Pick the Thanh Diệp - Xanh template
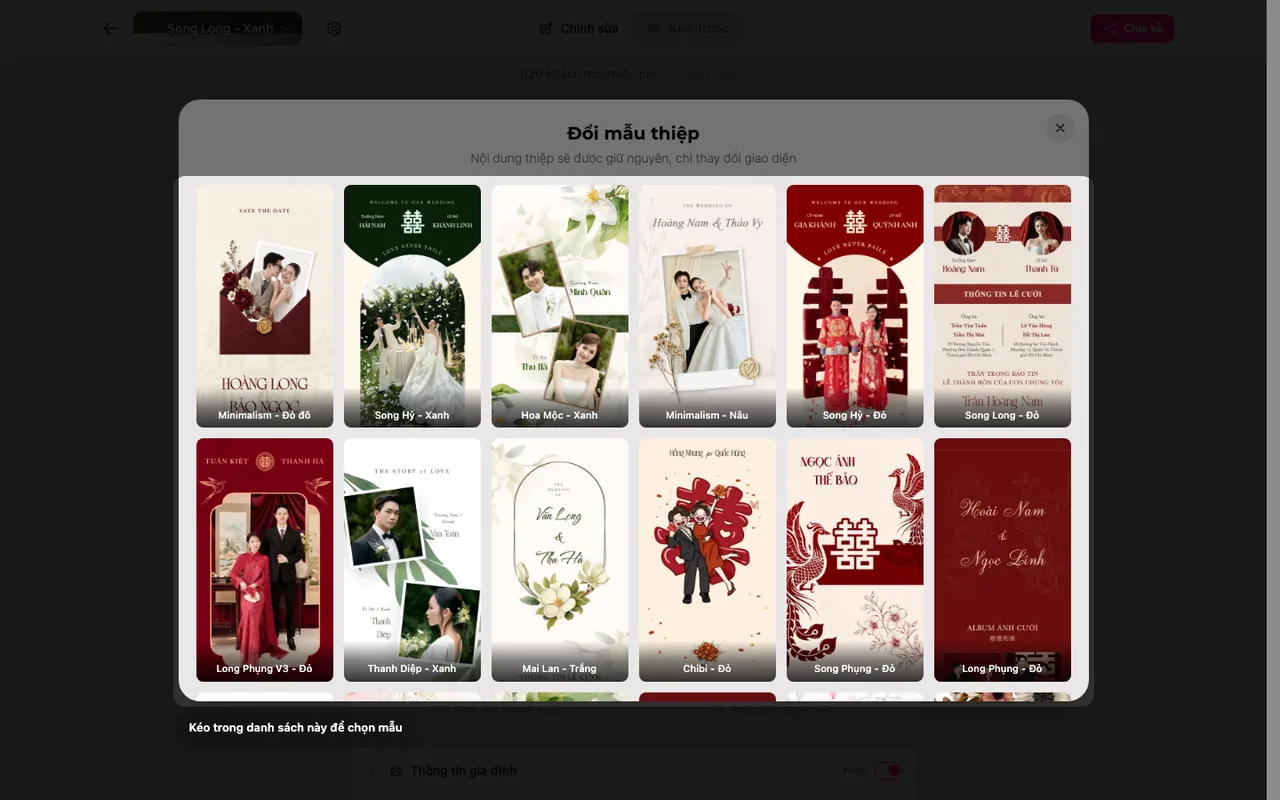This screenshot has height=800, width=1280. (412, 560)
